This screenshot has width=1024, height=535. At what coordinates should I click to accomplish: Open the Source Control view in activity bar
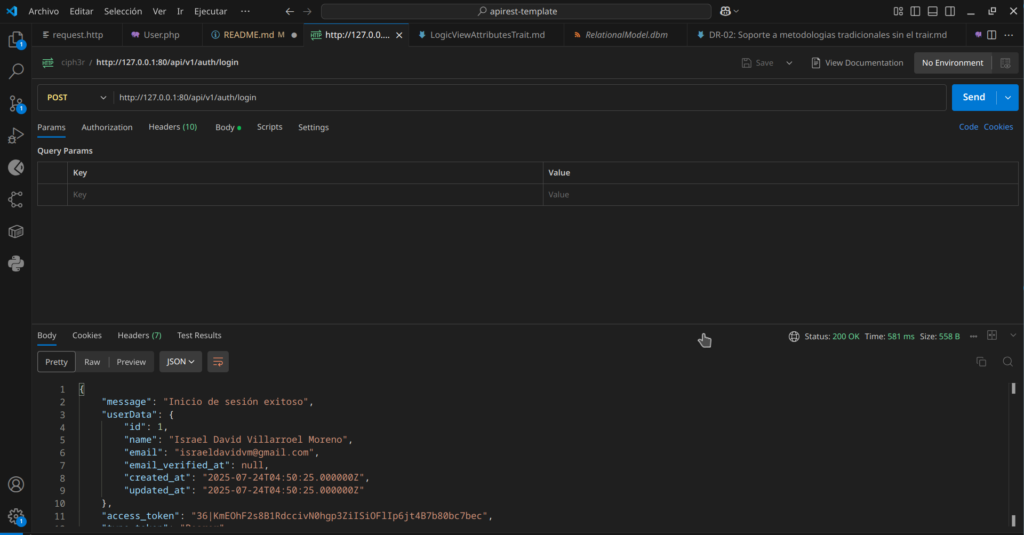16,103
